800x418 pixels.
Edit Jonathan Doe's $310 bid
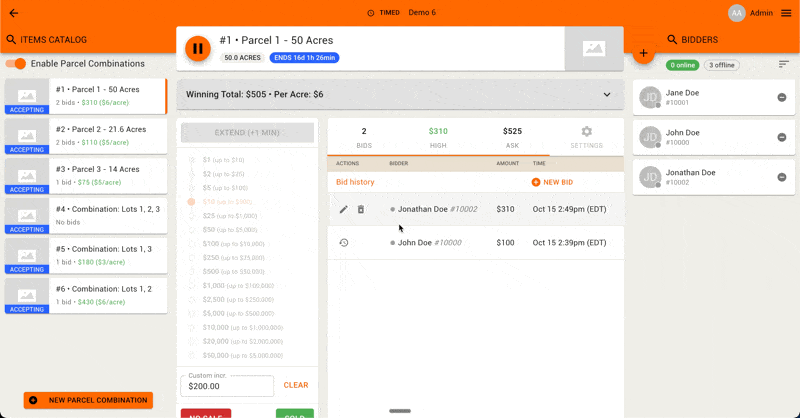344,209
